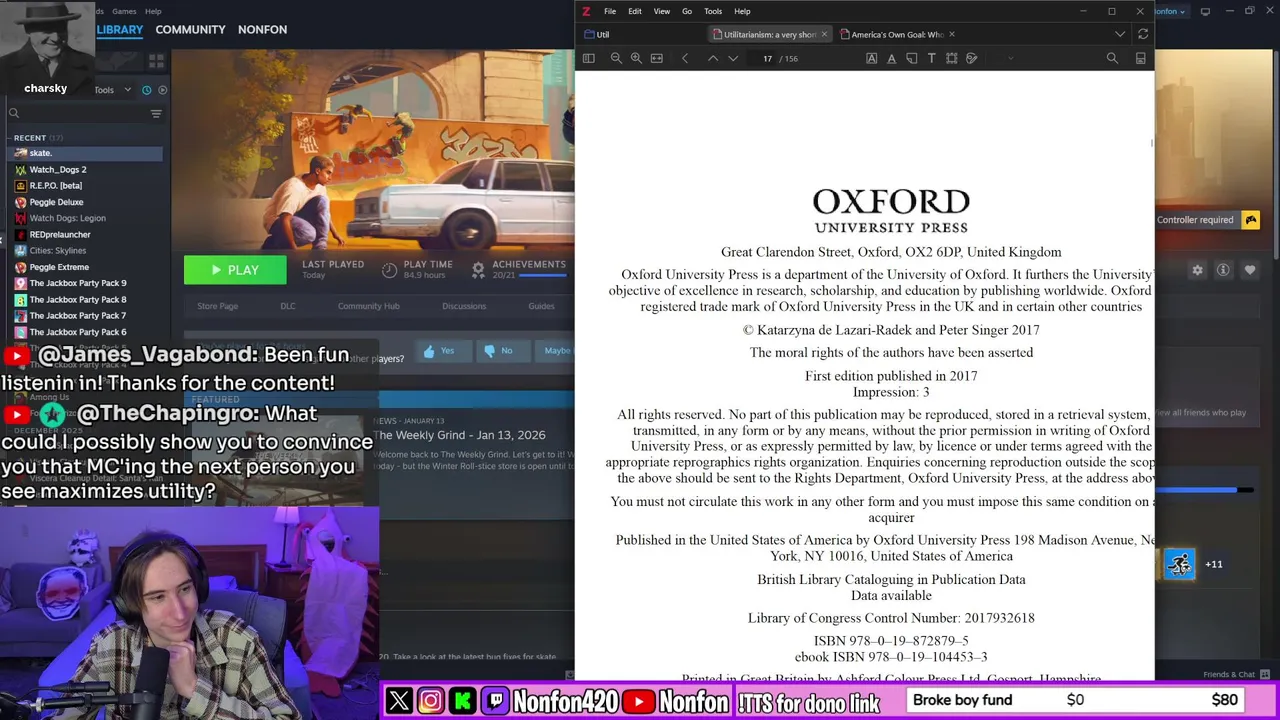Select the Draw annotation tool
The height and width of the screenshot is (720, 1280).
[972, 58]
